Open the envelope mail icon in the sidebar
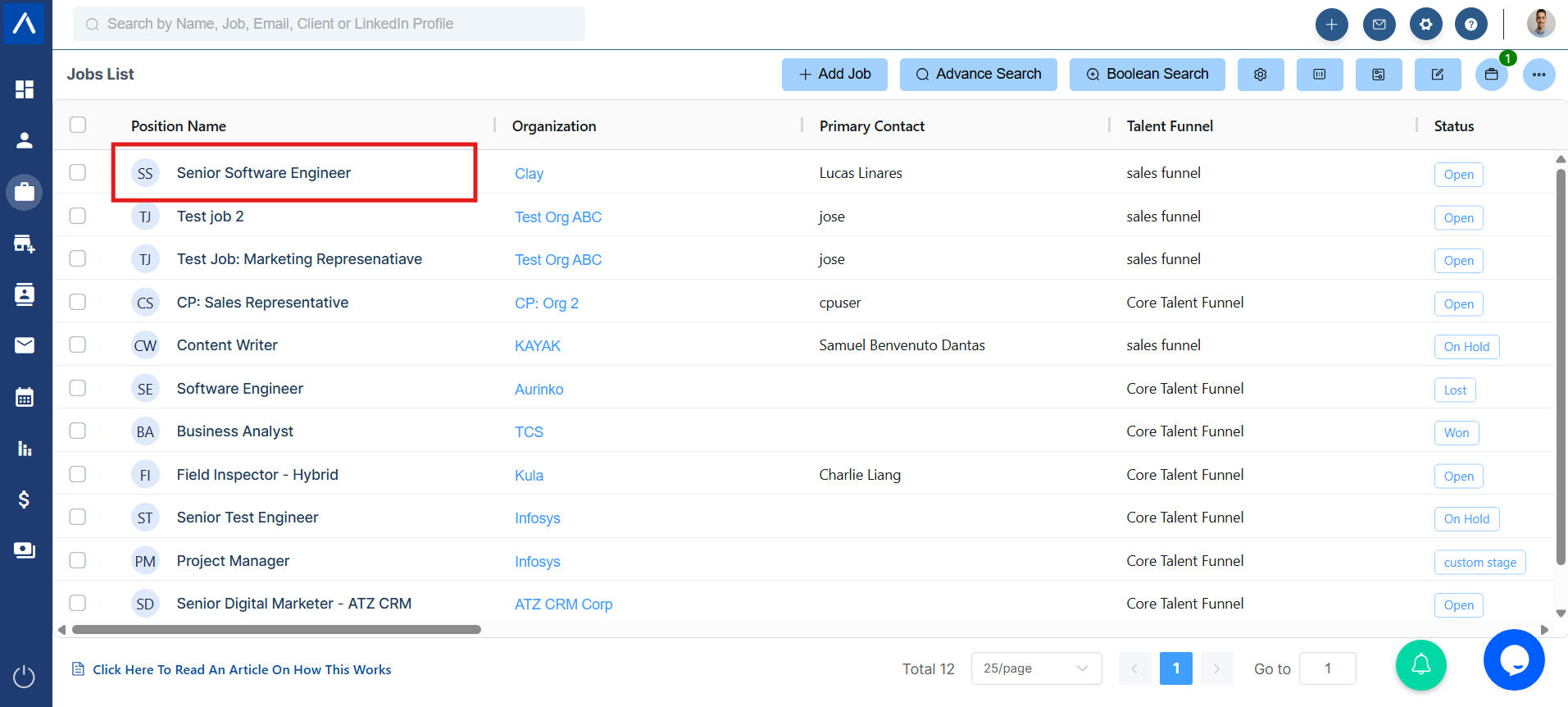Image resolution: width=1568 pixels, height=707 pixels. point(25,345)
